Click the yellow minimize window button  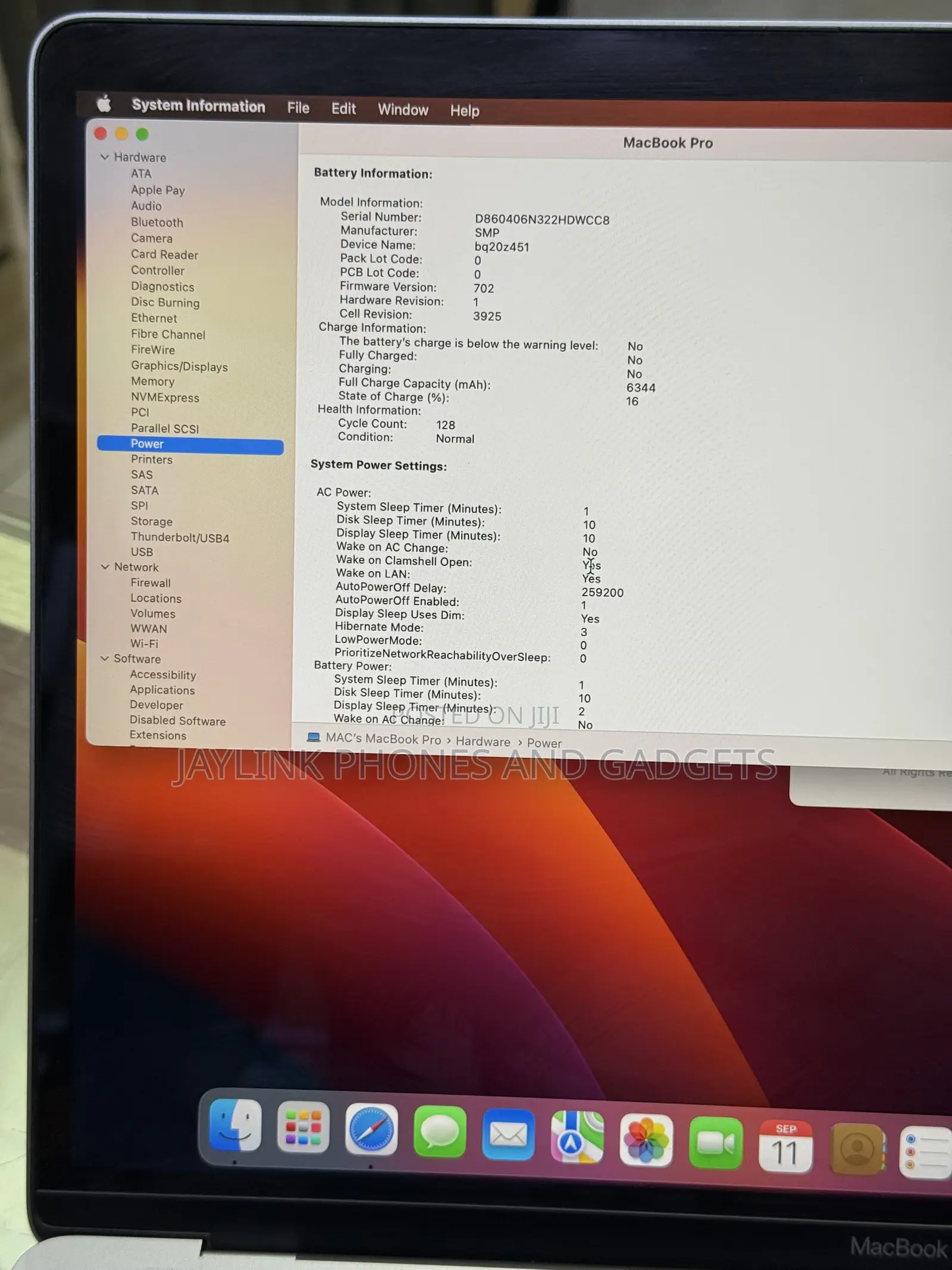tap(121, 134)
